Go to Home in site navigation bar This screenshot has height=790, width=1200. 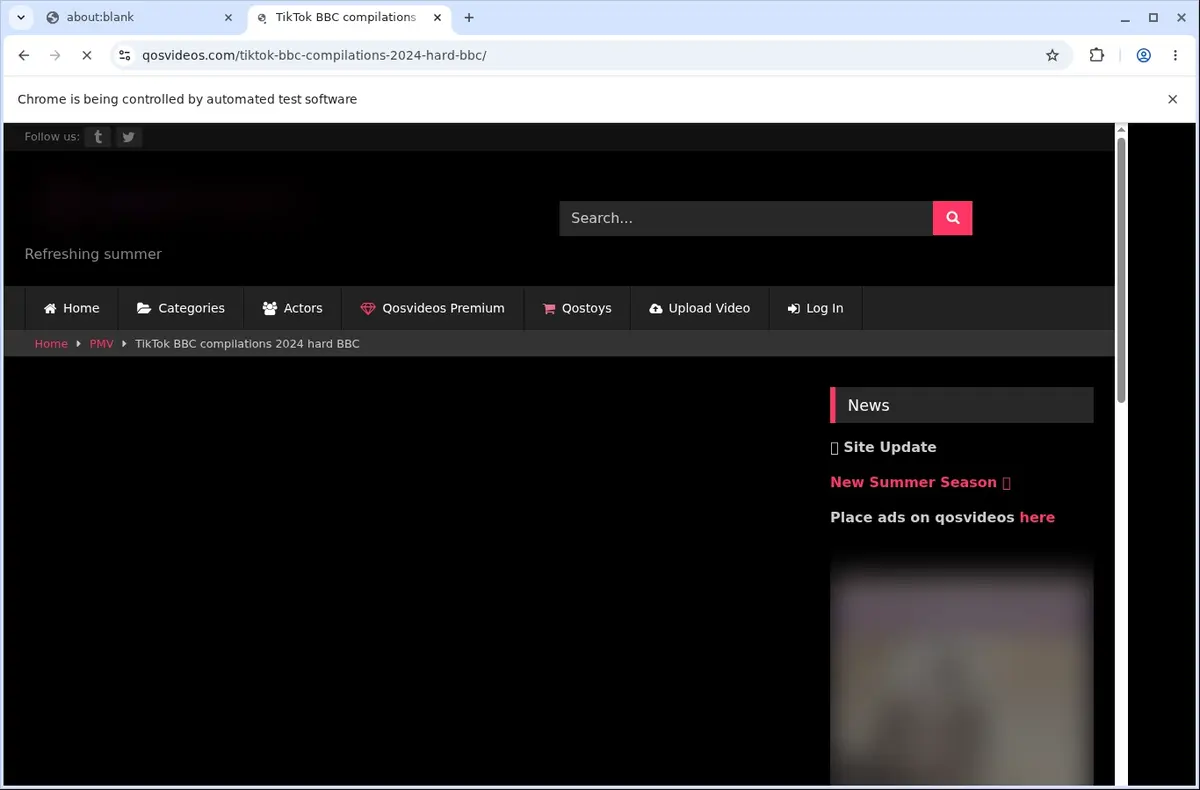tap(71, 308)
